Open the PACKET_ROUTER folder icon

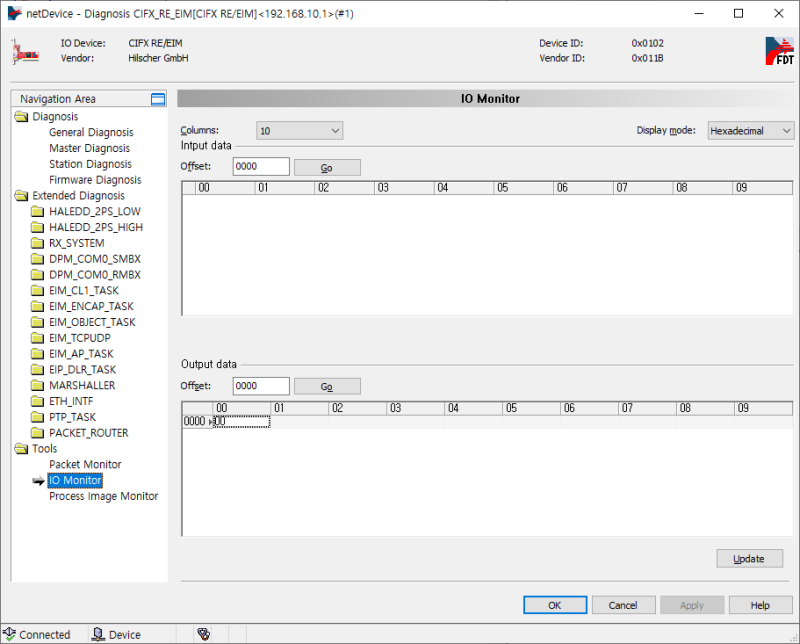click(x=37, y=433)
